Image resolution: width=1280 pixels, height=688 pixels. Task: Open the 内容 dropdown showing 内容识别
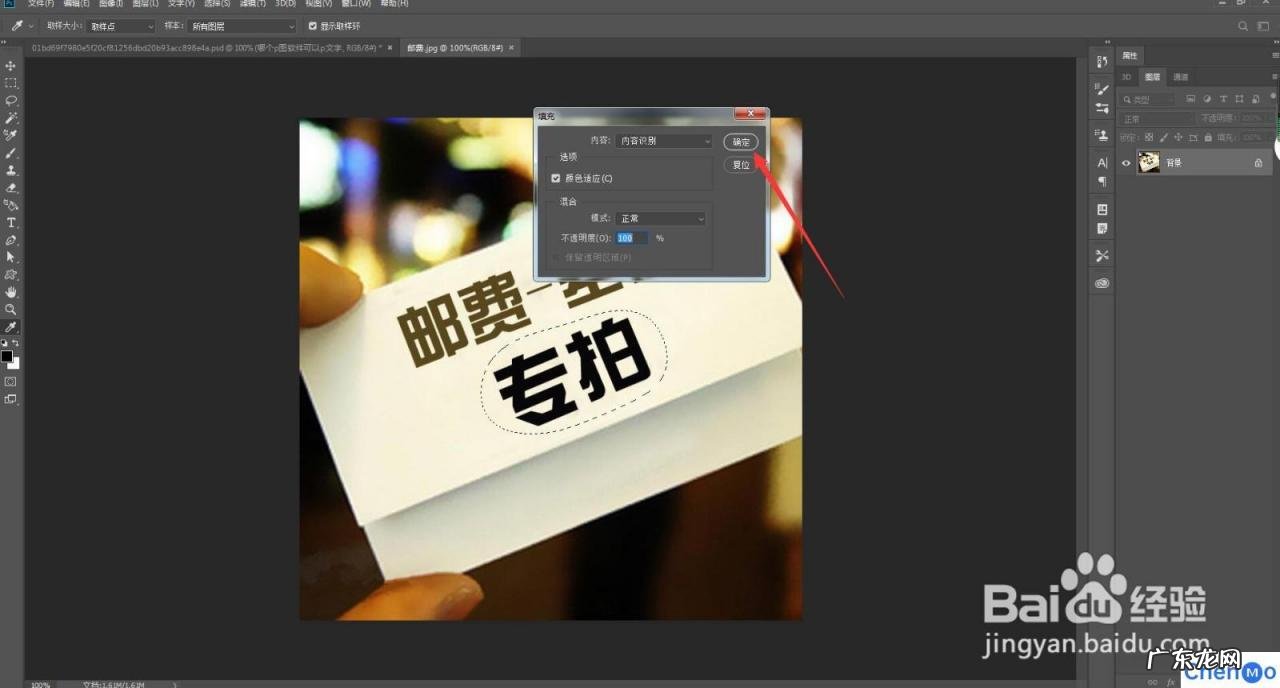click(x=665, y=140)
